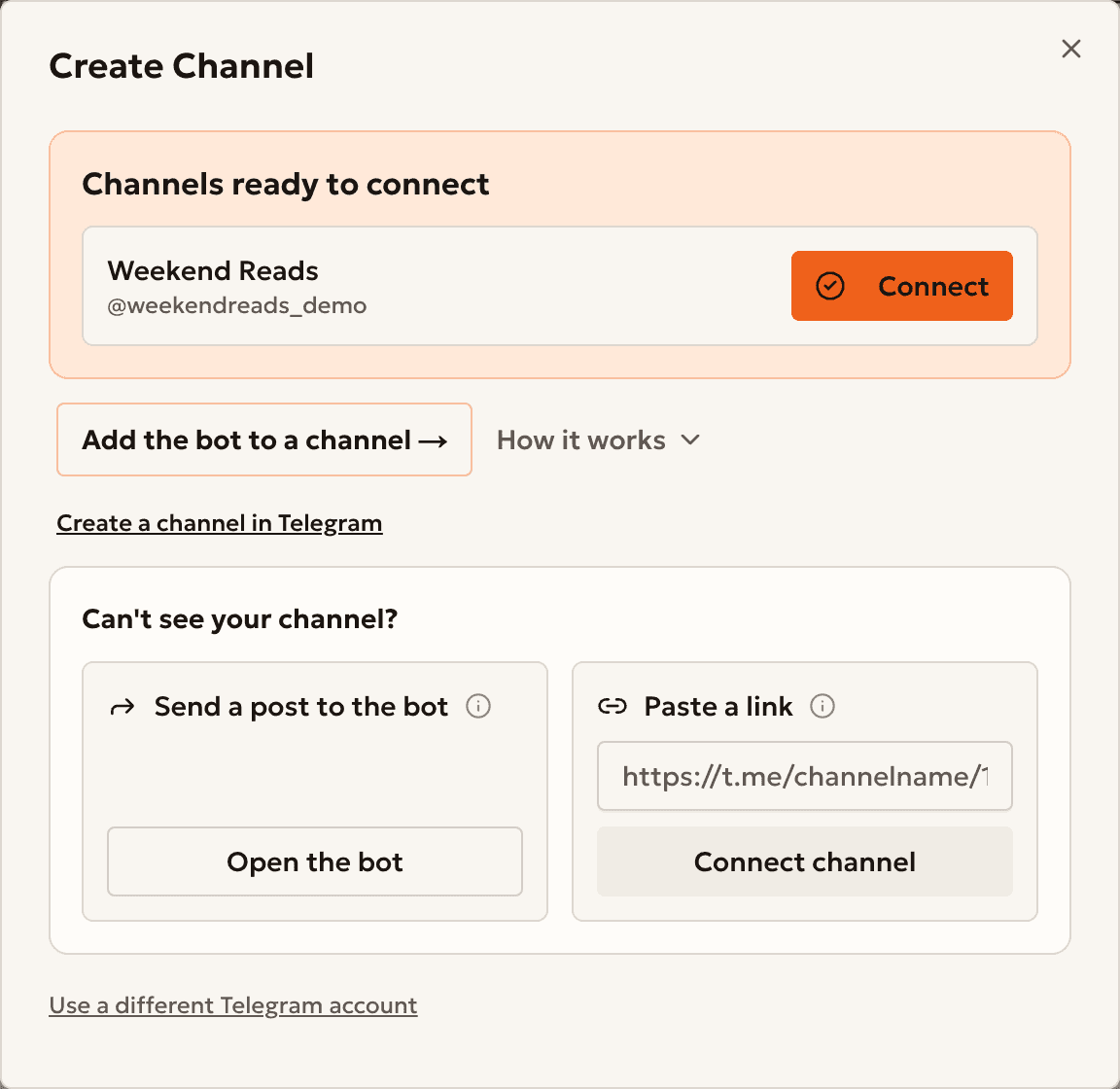
Task: Close the Create Channel dialog
Action: tap(1070, 49)
